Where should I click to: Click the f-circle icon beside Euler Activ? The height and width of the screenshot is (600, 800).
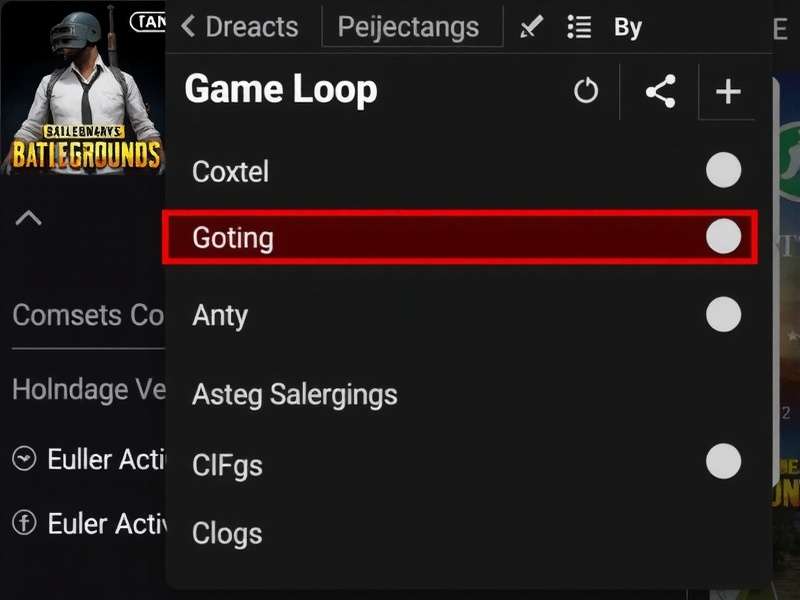pyautogui.click(x=23, y=522)
